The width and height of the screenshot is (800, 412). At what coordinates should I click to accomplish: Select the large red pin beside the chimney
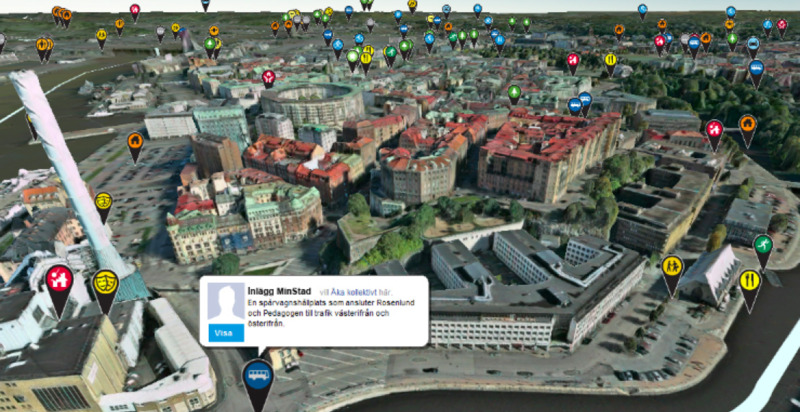point(59,286)
